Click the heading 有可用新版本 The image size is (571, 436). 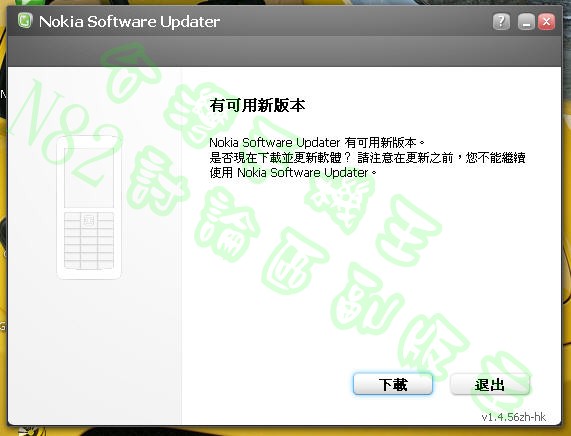[x=257, y=105]
